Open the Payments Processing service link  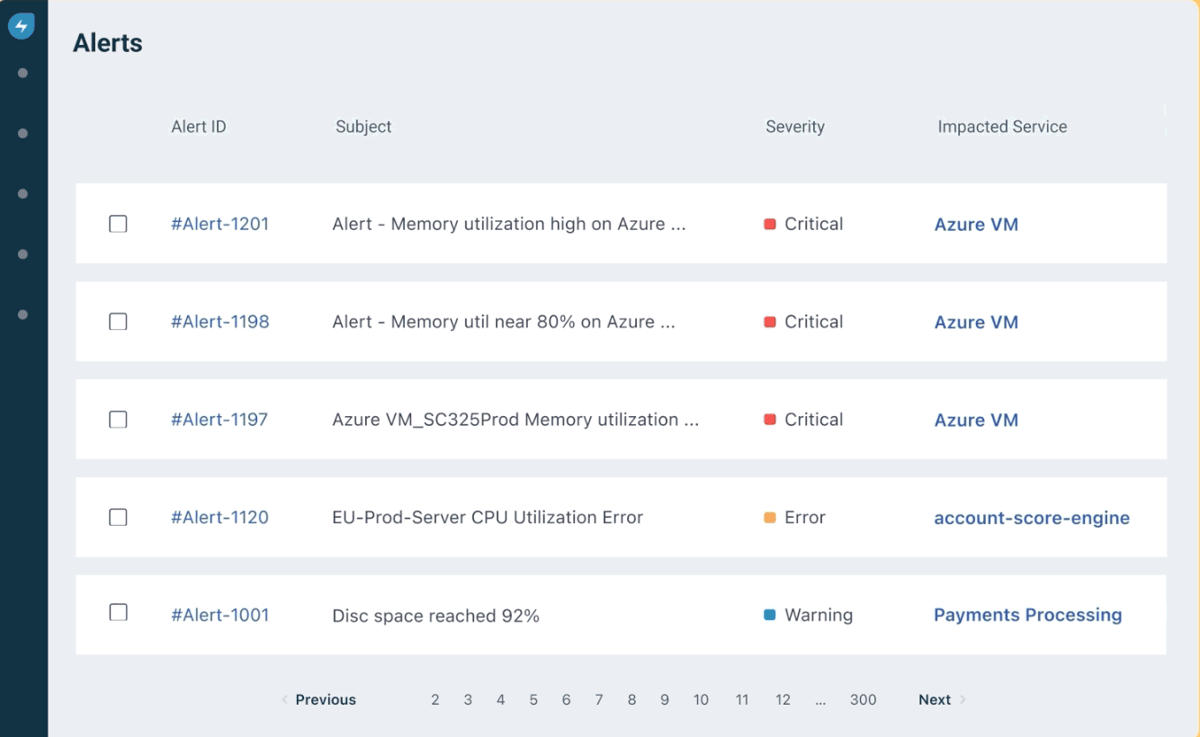tap(1027, 614)
